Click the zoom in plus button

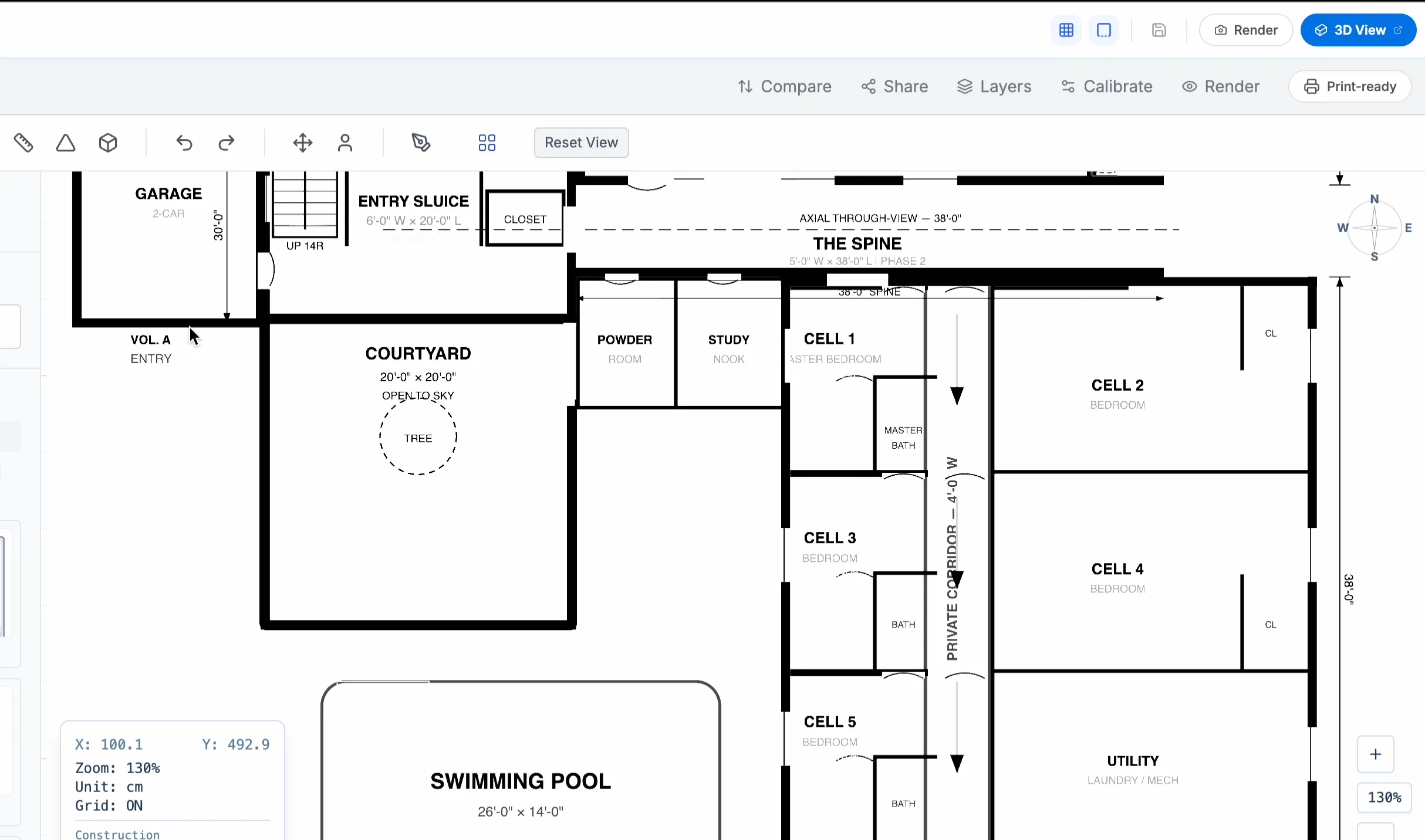click(x=1375, y=754)
